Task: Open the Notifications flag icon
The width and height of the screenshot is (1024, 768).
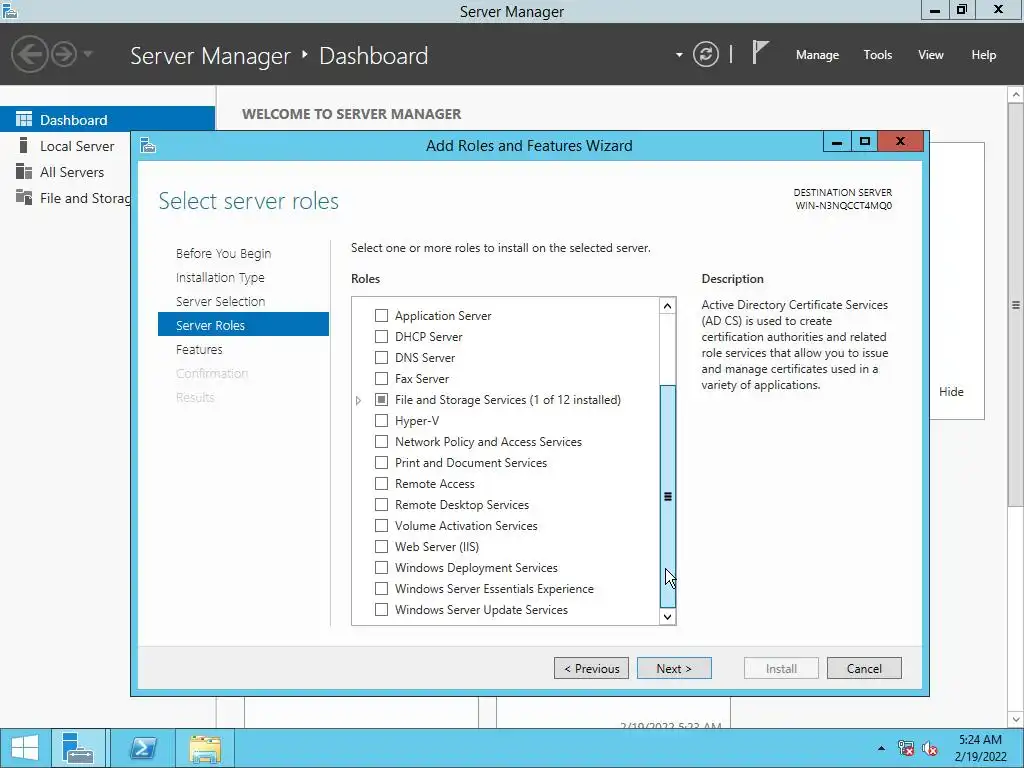Action: coord(760,53)
